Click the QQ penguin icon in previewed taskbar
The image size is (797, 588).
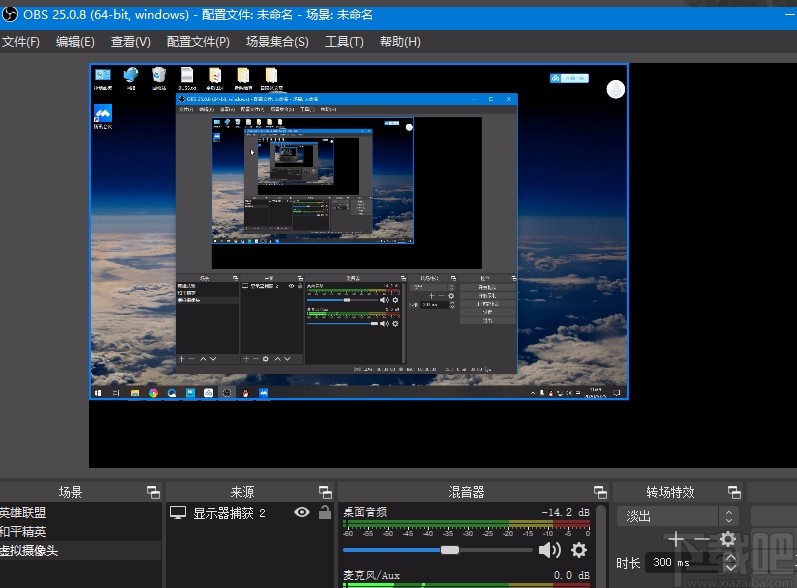tap(246, 393)
